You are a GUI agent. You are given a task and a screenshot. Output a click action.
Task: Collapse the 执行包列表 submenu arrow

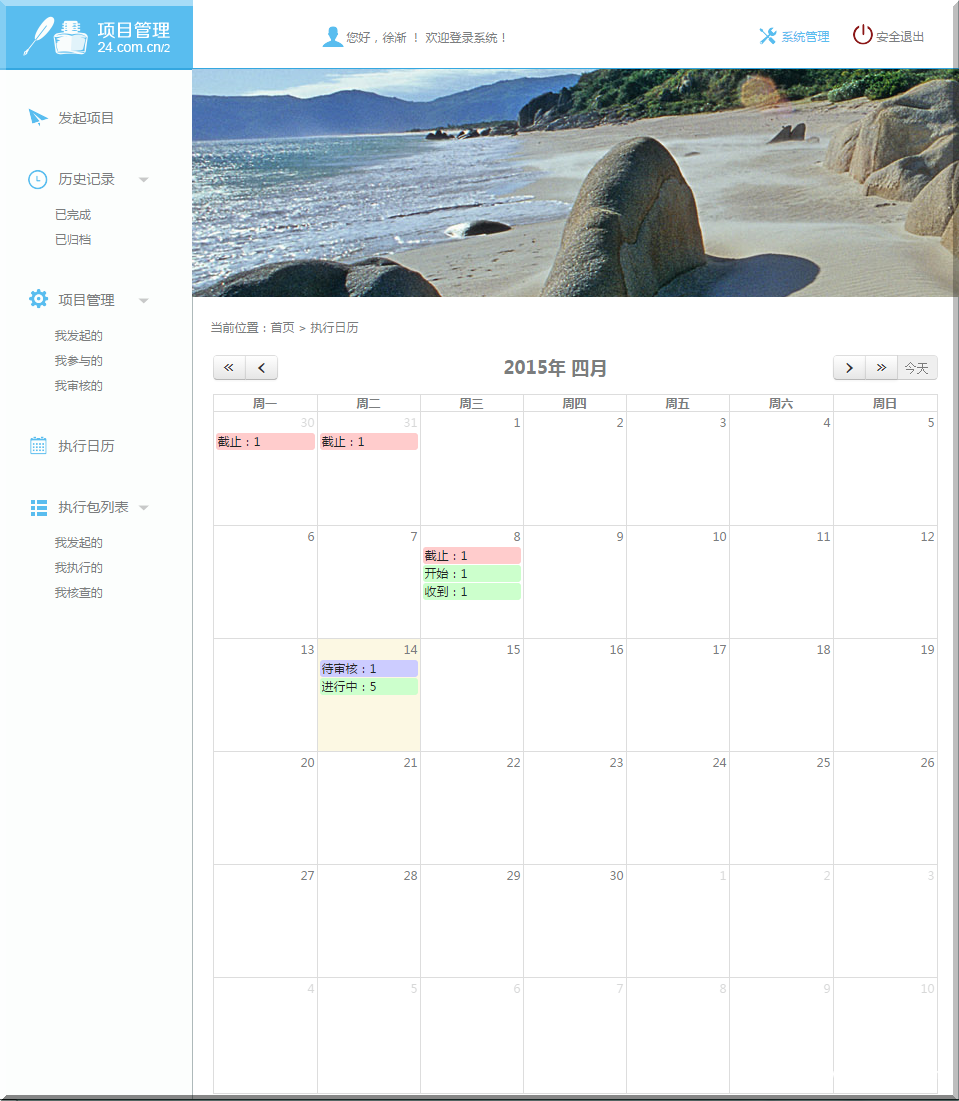(x=143, y=508)
